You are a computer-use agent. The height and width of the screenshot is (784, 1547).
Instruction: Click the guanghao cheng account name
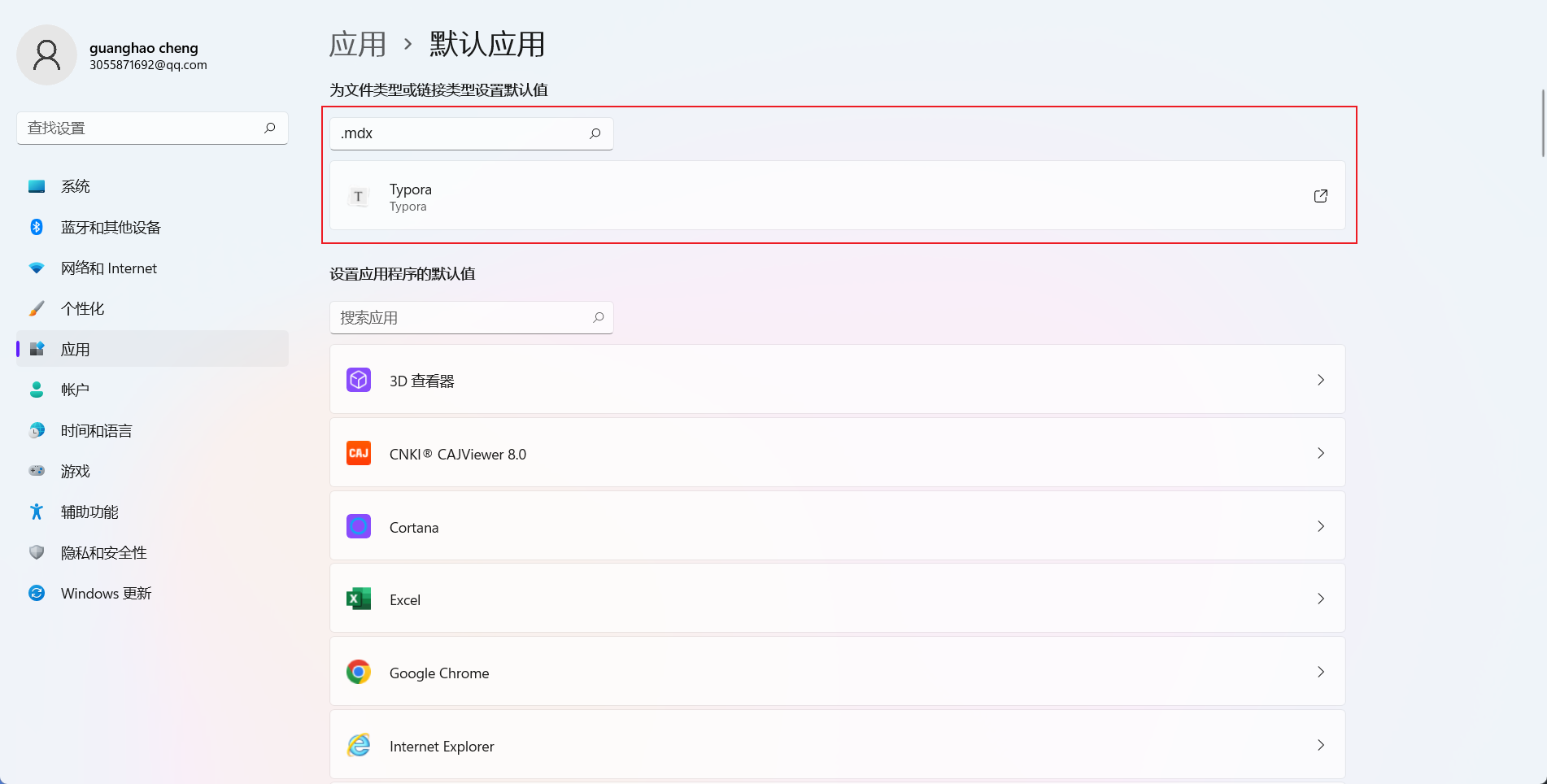[x=144, y=48]
